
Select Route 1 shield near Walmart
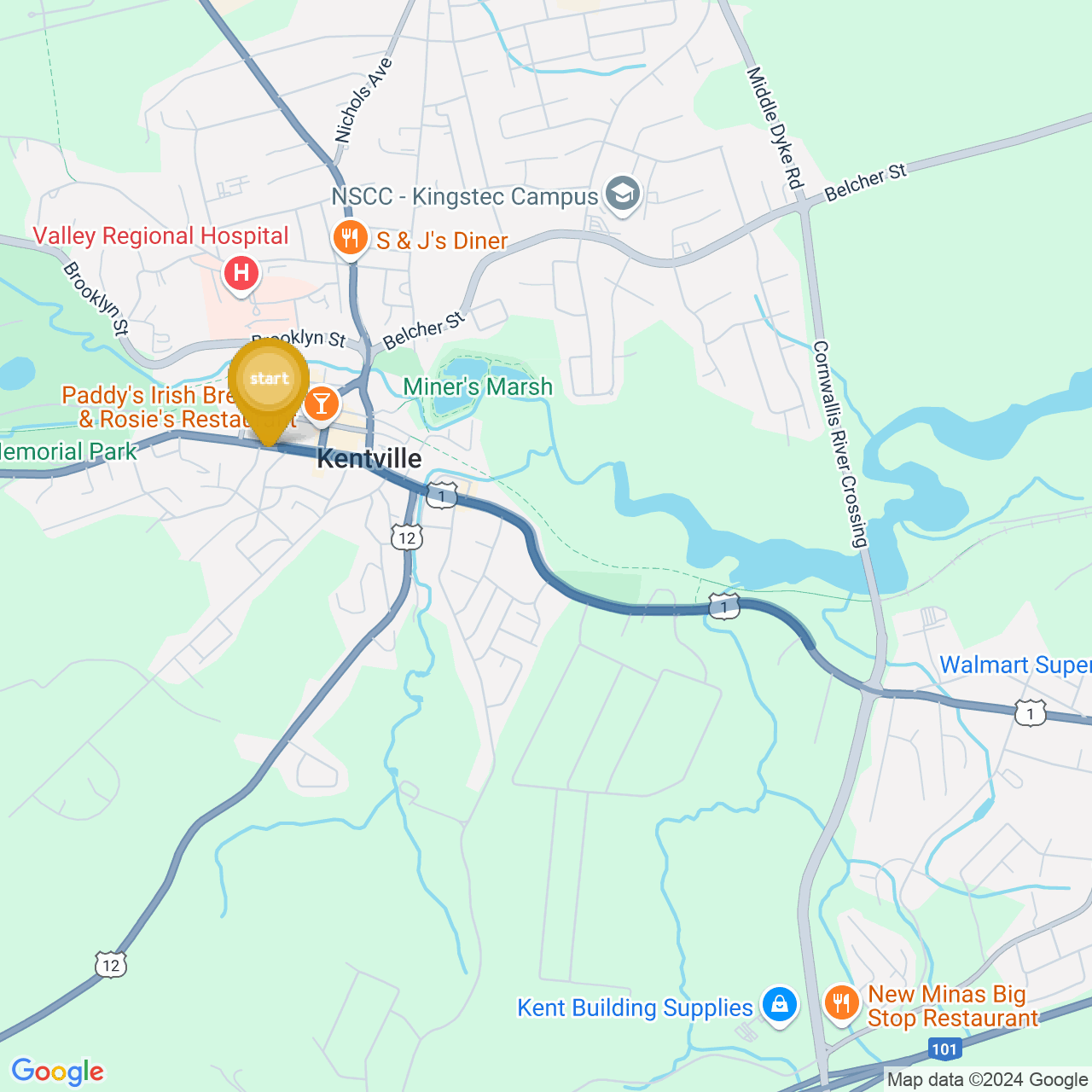click(1031, 712)
